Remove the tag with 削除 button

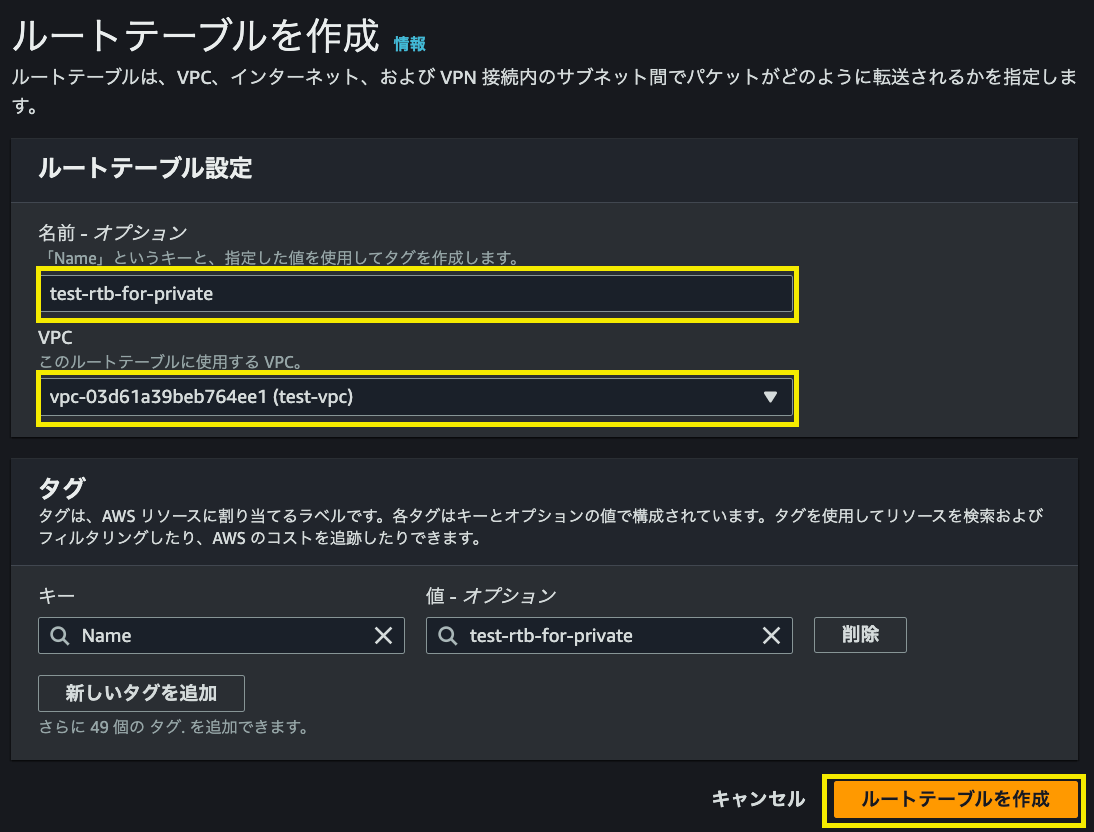[860, 635]
